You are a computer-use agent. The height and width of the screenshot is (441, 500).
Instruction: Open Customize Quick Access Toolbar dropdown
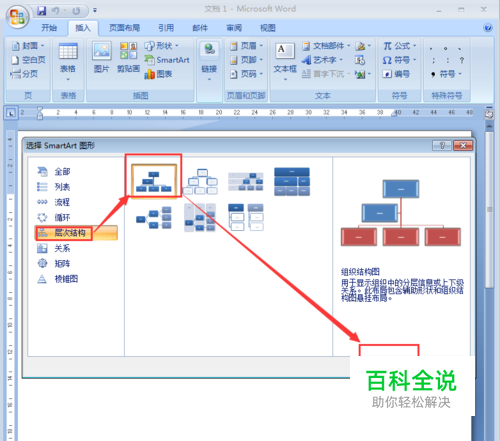[95, 11]
